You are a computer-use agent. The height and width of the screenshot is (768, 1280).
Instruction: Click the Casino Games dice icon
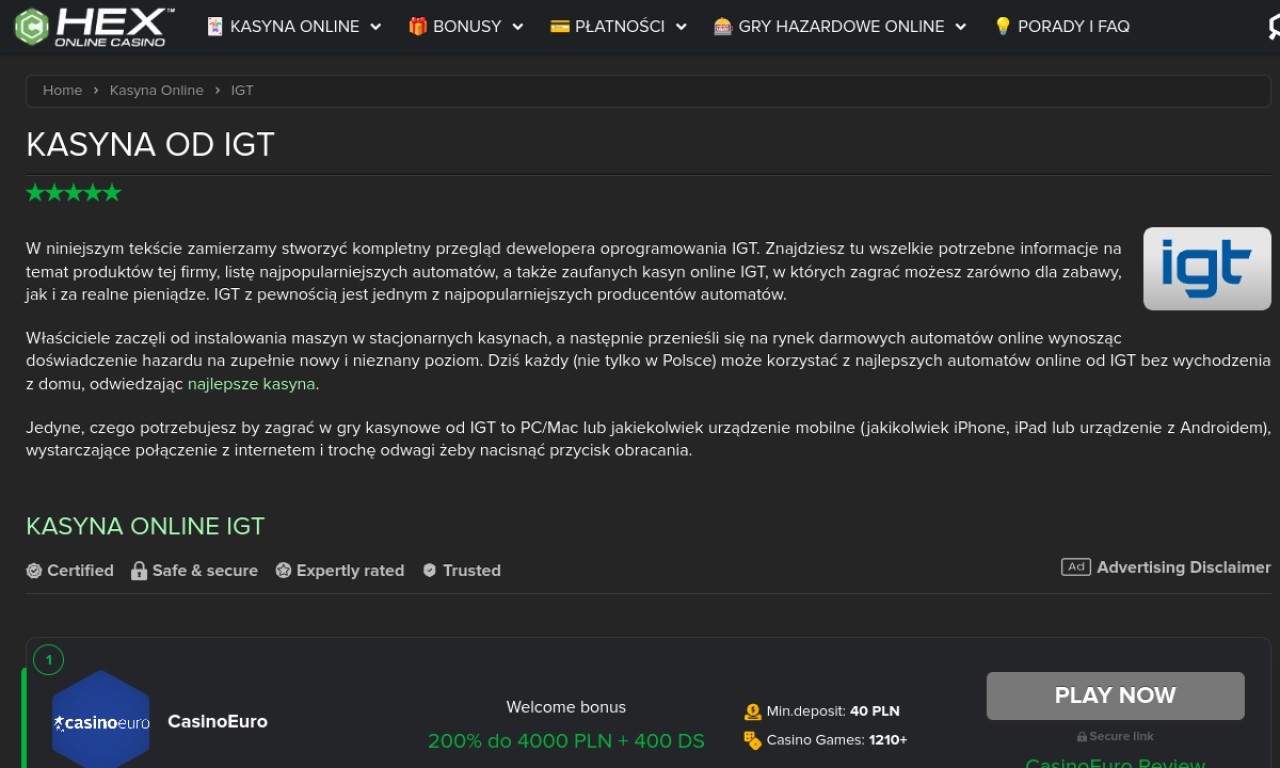pyautogui.click(x=753, y=740)
